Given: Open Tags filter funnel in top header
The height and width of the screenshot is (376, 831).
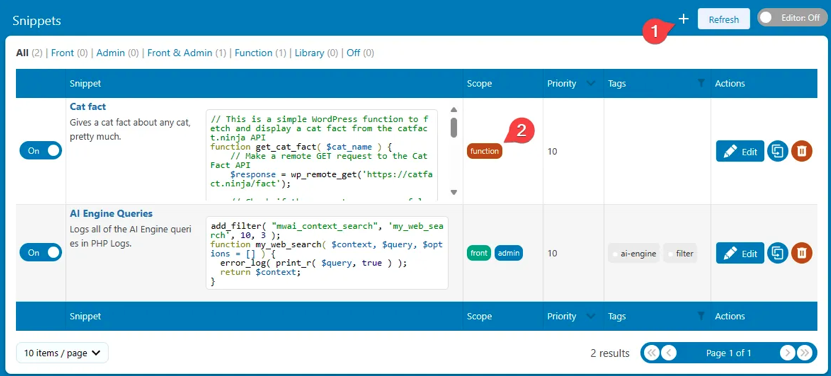Looking at the screenshot, I should click(x=701, y=83).
